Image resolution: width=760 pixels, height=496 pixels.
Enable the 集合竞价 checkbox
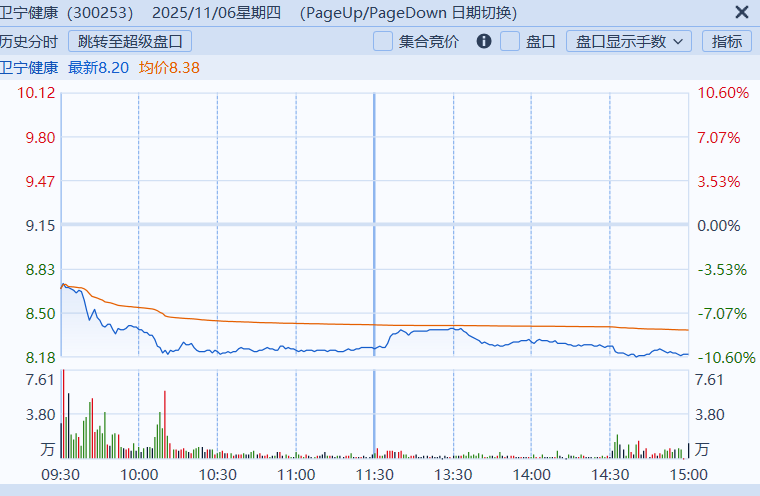pyautogui.click(x=383, y=41)
